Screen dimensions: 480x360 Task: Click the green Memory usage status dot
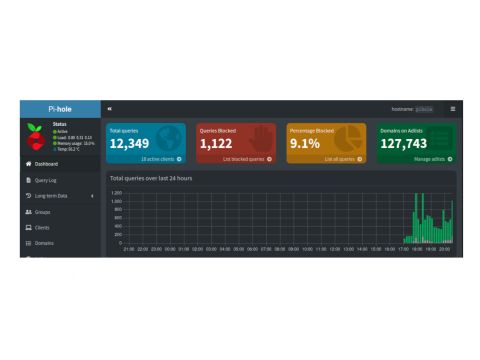coord(55,143)
